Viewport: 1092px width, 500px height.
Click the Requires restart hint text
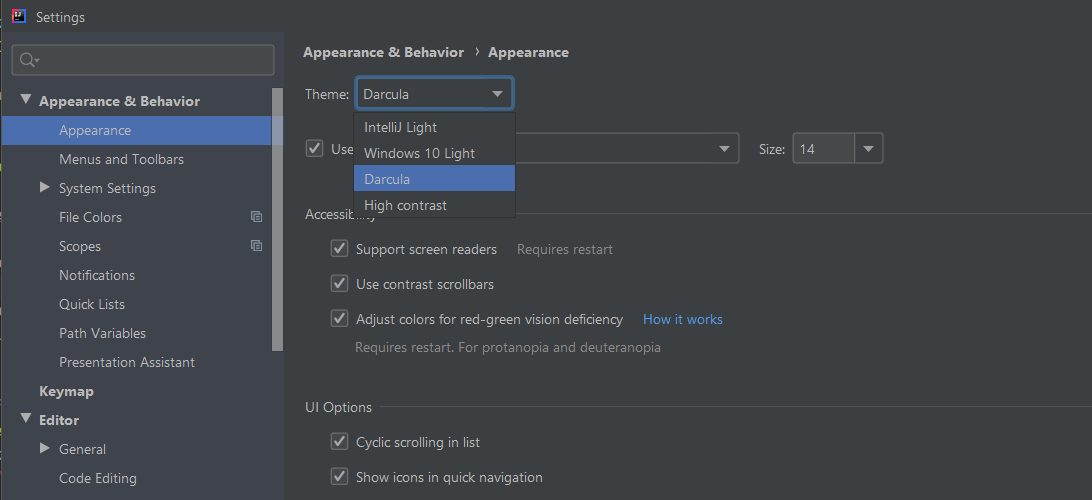565,249
